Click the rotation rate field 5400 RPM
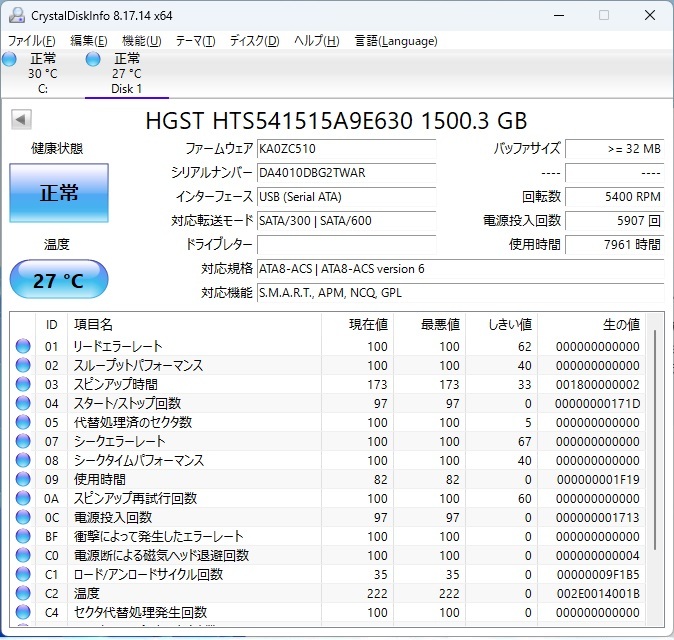 [x=615, y=197]
